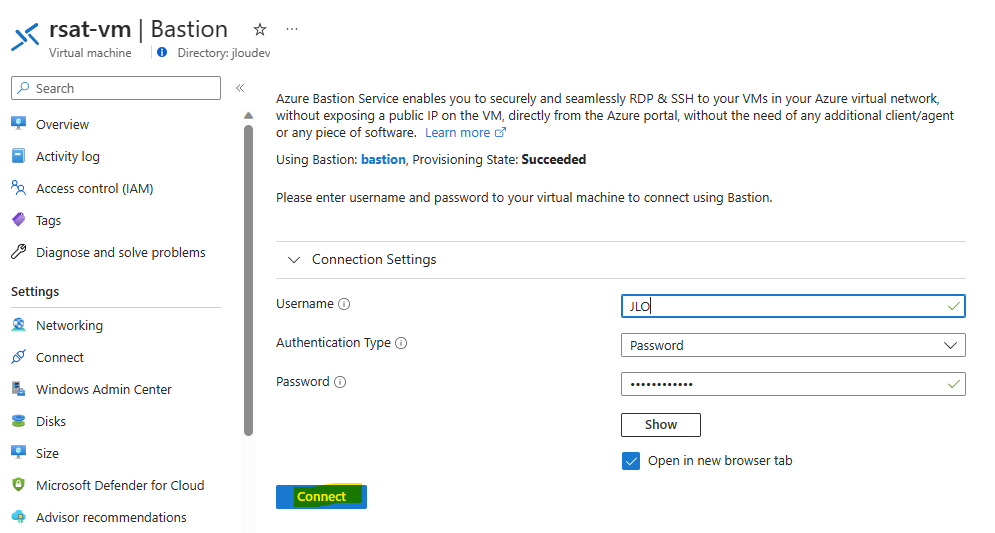Click the Size monitor icon

pos(19,452)
